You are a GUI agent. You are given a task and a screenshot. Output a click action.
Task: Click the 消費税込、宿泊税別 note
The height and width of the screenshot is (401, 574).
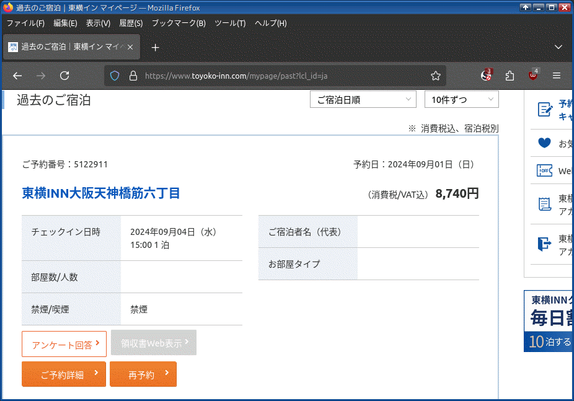click(454, 129)
